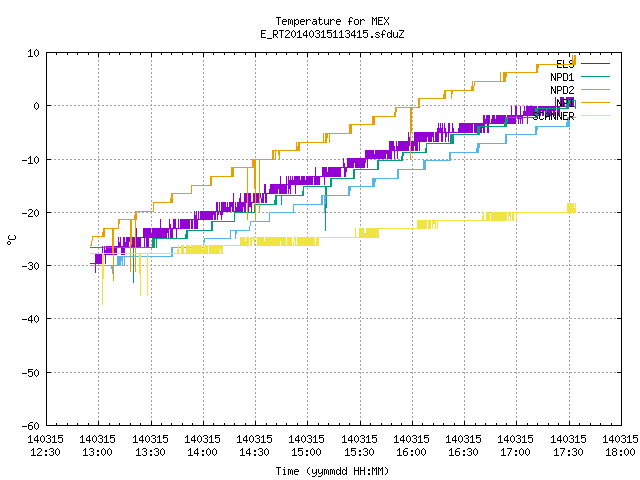Click the y-axis label -50

31,373
